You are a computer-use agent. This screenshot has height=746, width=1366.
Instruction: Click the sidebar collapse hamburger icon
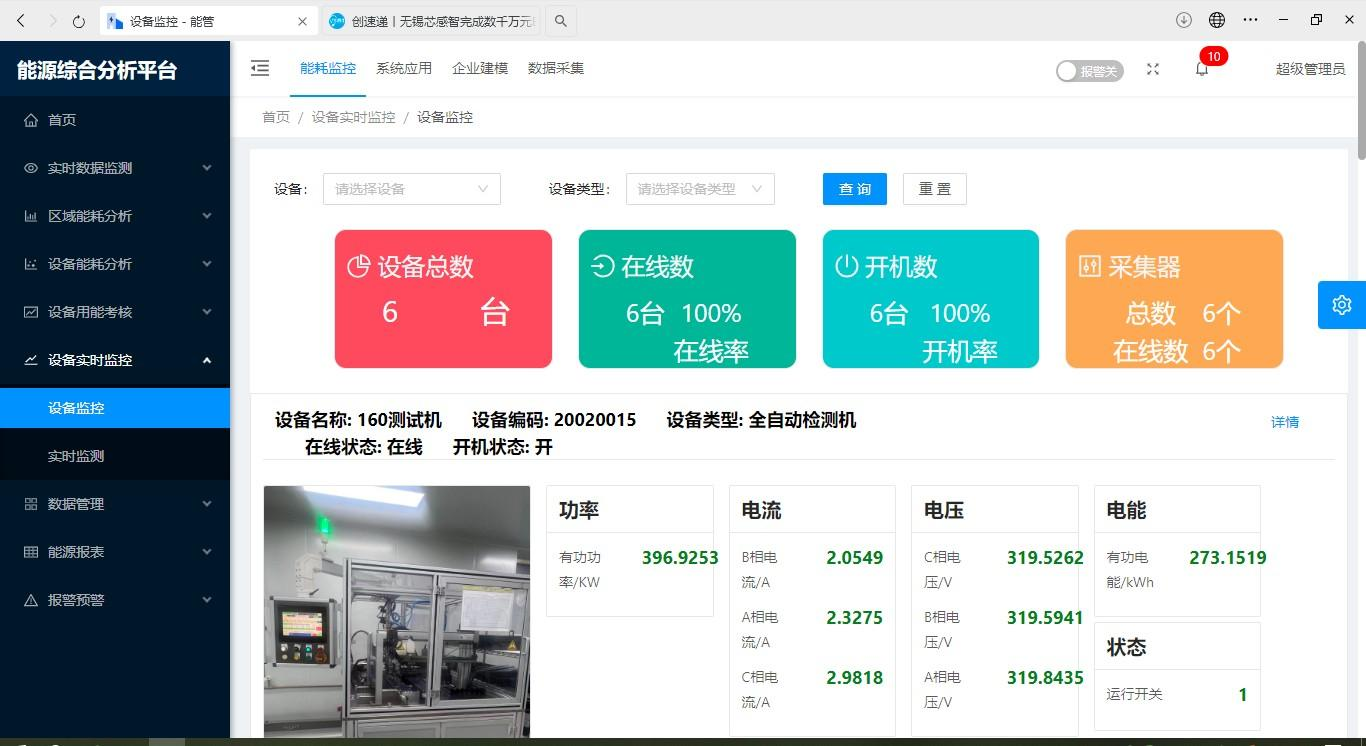click(260, 68)
